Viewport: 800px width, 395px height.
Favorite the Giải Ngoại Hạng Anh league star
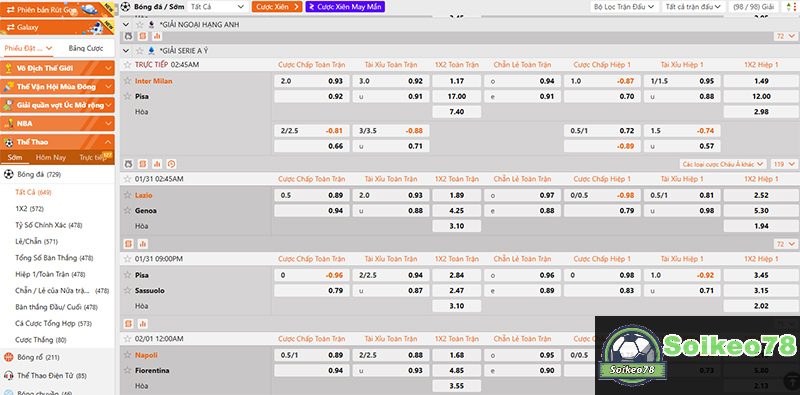click(x=139, y=24)
